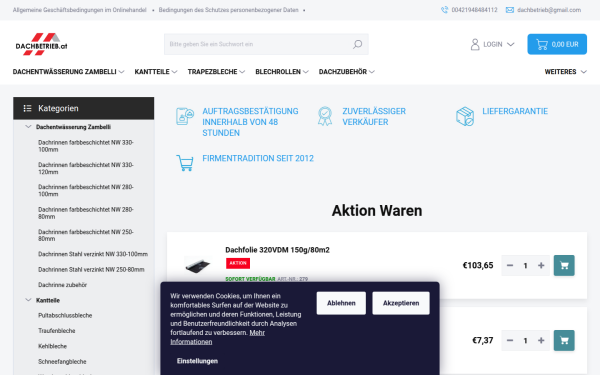Select Dachrinnen farbbeschichtet NW 280-100mm
The height and width of the screenshot is (375, 600).
coord(86,191)
